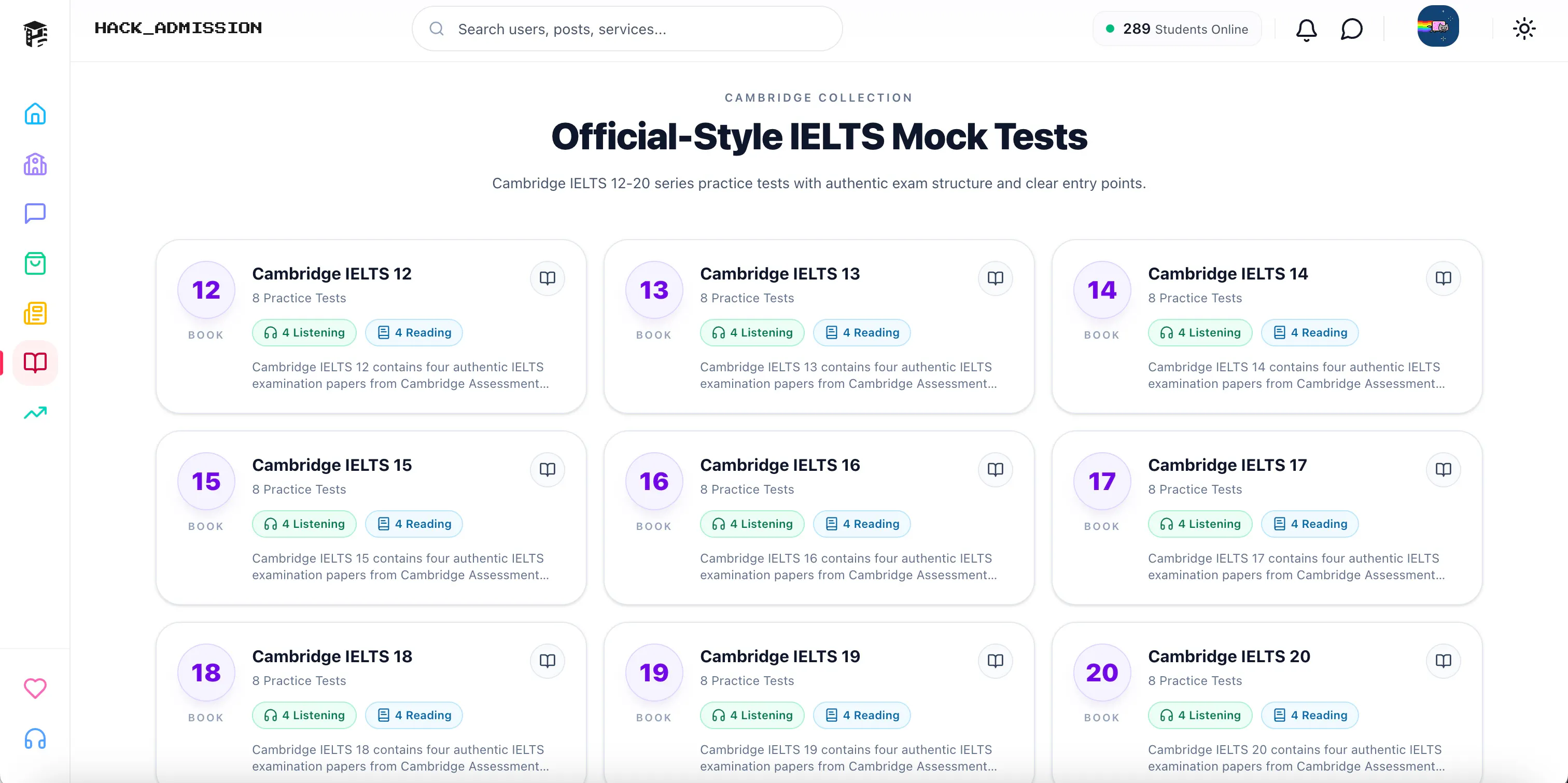The height and width of the screenshot is (783, 1568).
Task: Click book icon on Cambridge IELTS 17 card
Action: pos(1443,469)
